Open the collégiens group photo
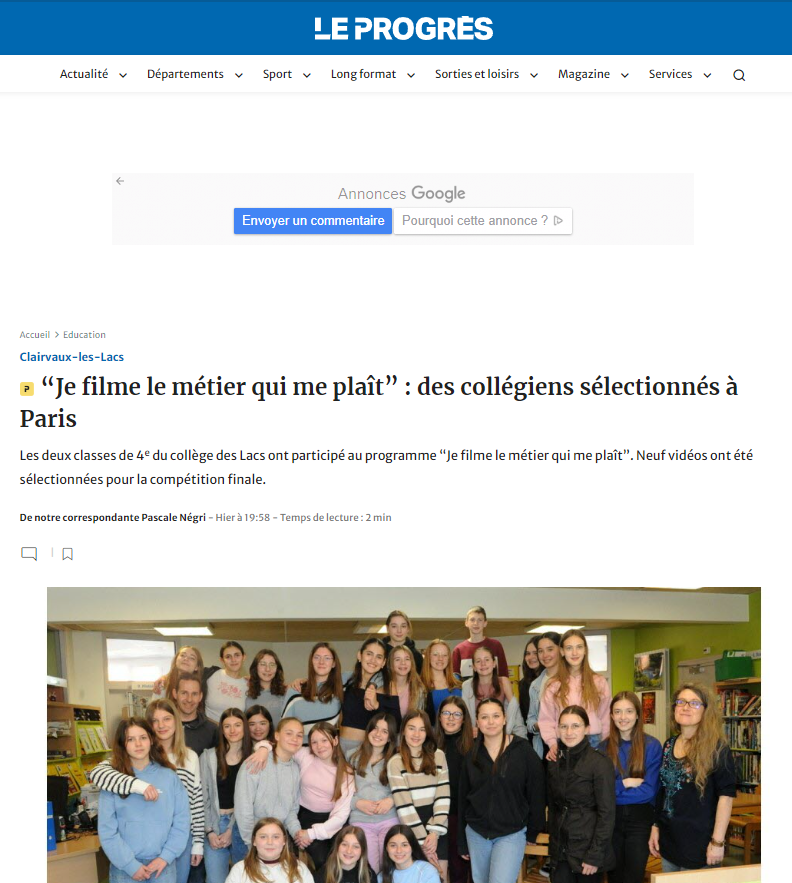Viewport: 792px width, 883px height. [x=404, y=735]
